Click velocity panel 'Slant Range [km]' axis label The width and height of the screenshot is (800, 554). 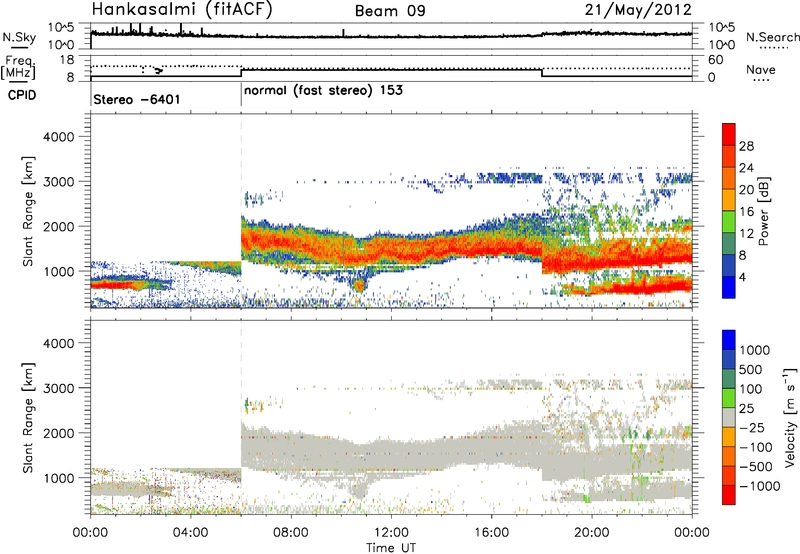pyautogui.click(x=28, y=418)
